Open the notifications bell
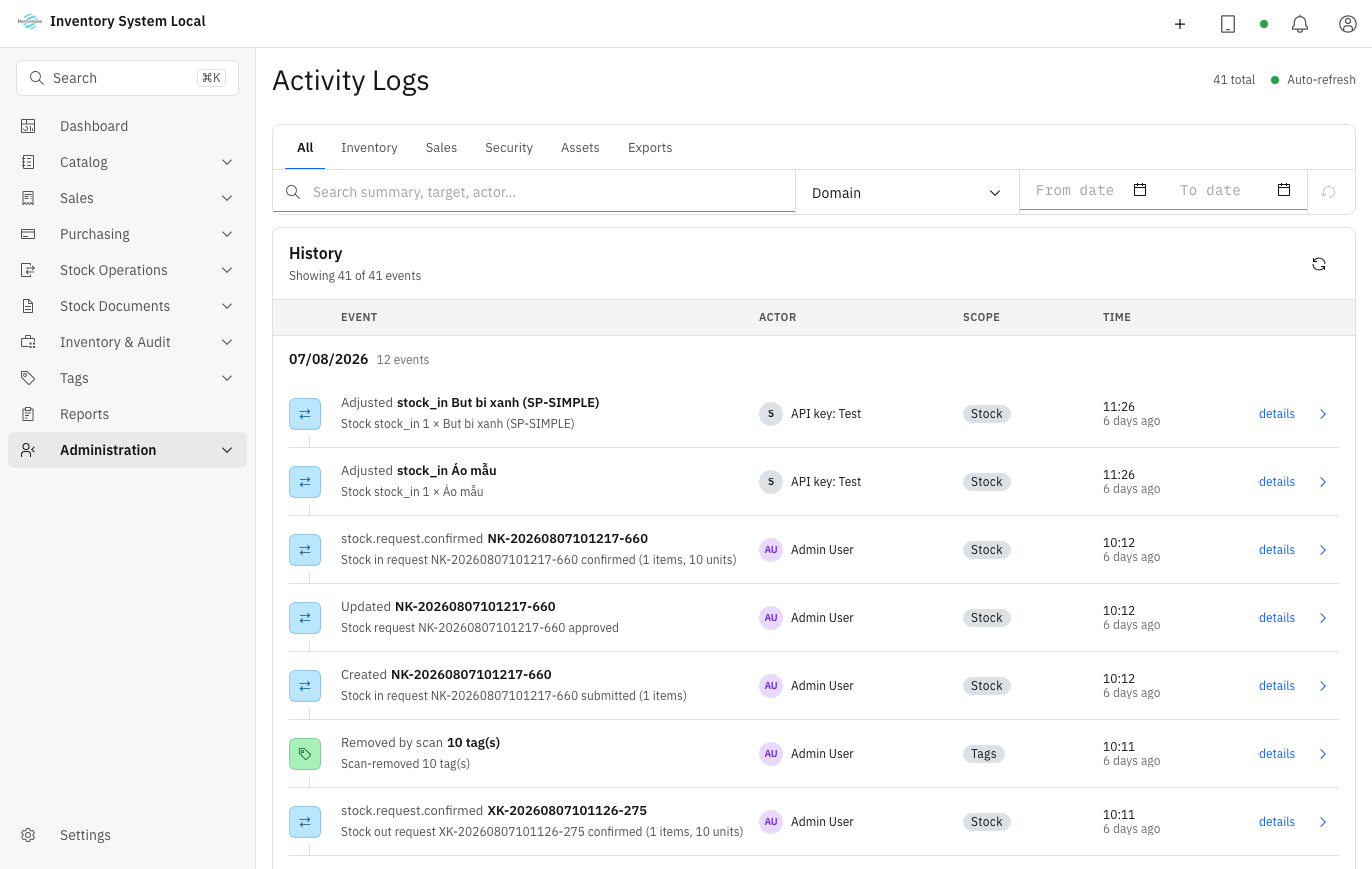 (x=1300, y=24)
